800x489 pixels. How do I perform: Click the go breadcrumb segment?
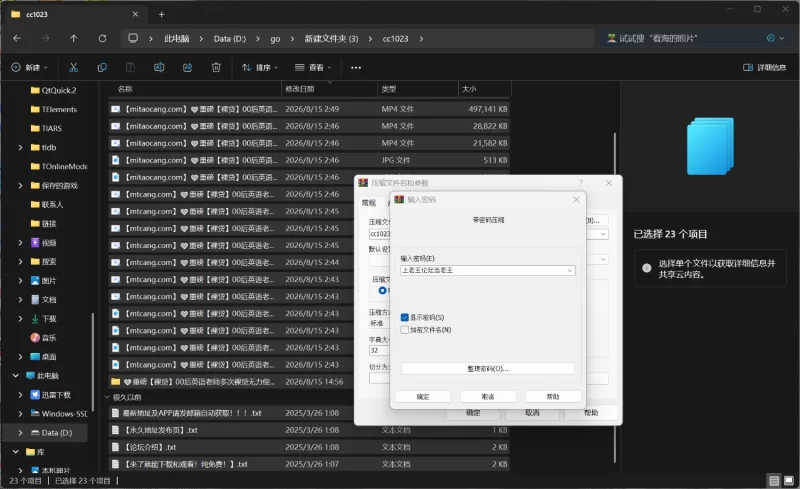[275, 38]
